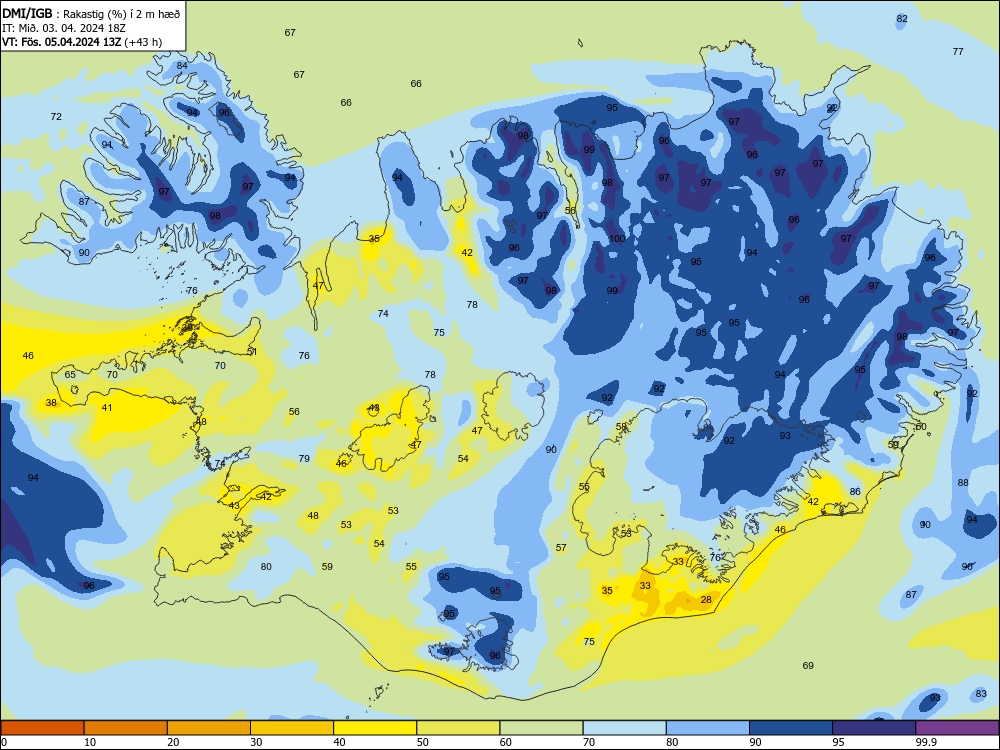The width and height of the screenshot is (1000, 750).
Task: Click the 'VT: Fös. 05.04.2024 13Z (+43 h)' line
Action: point(82,42)
